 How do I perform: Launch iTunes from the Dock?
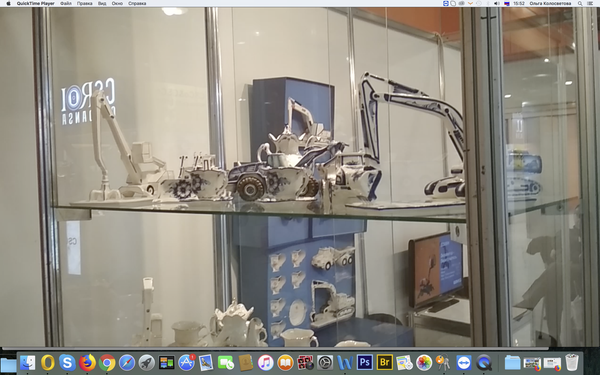(266, 362)
